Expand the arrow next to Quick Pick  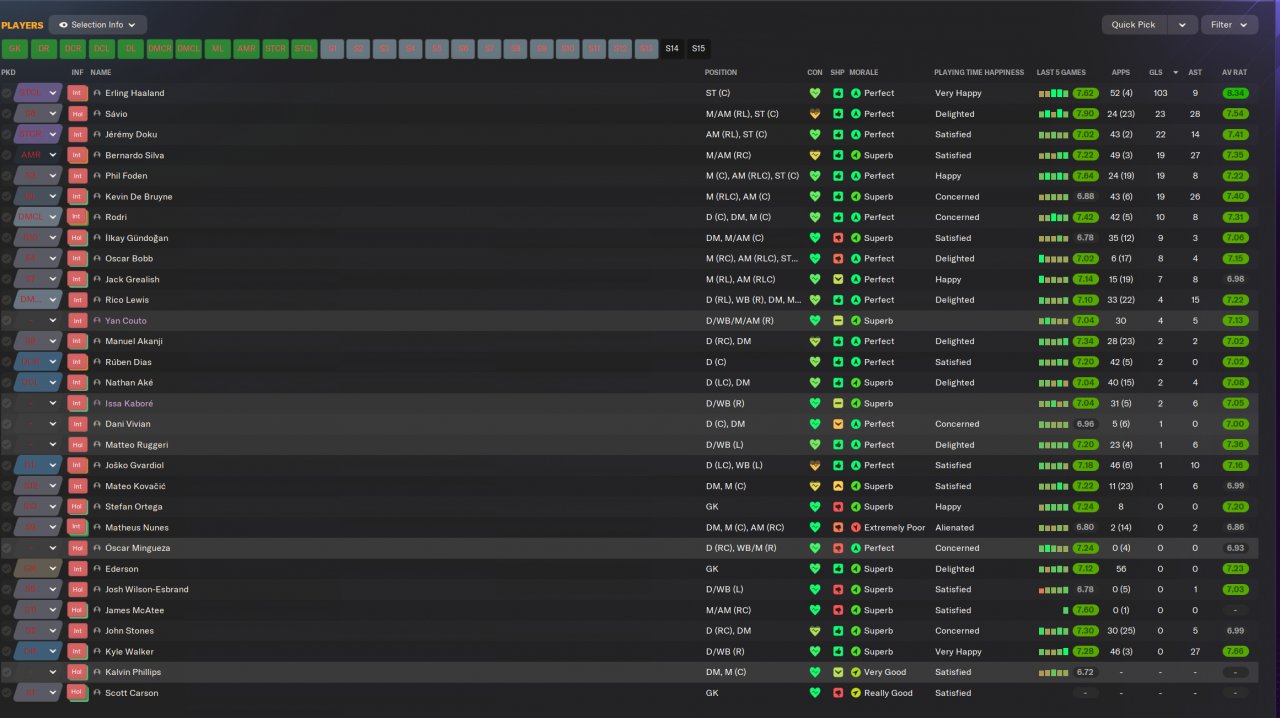coord(1182,25)
